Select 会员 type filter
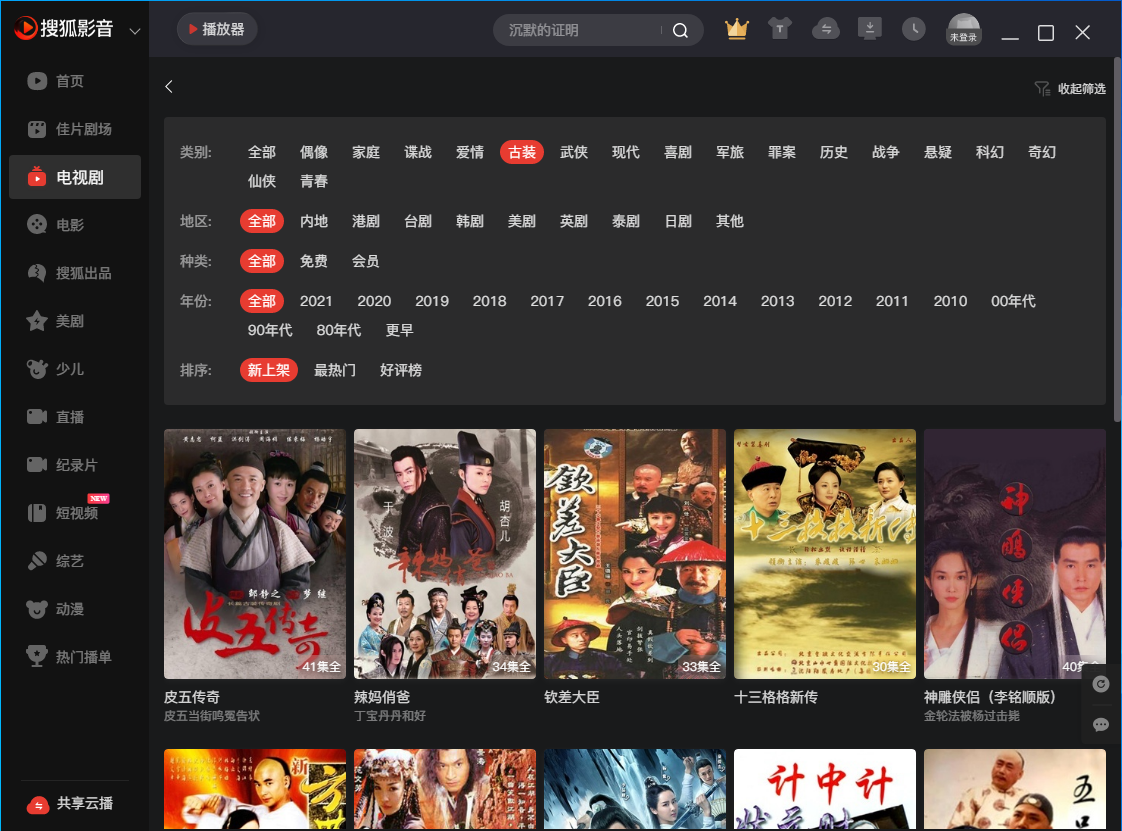Screen dimensions: 1122x831 coord(366,261)
